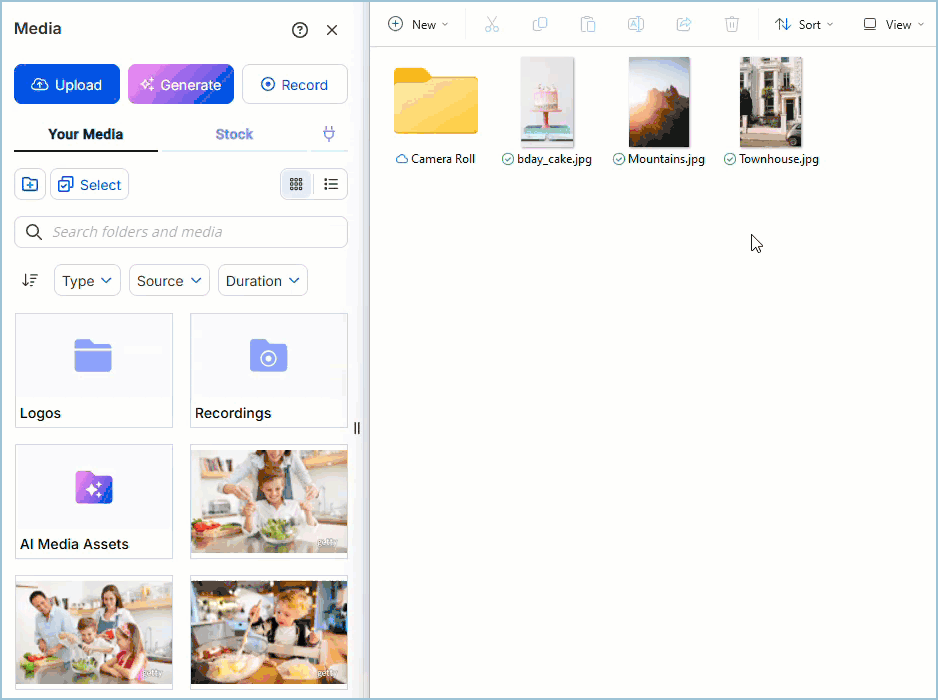This screenshot has width=938, height=700.
Task: Click the Search folders and media field
Action: (190, 232)
